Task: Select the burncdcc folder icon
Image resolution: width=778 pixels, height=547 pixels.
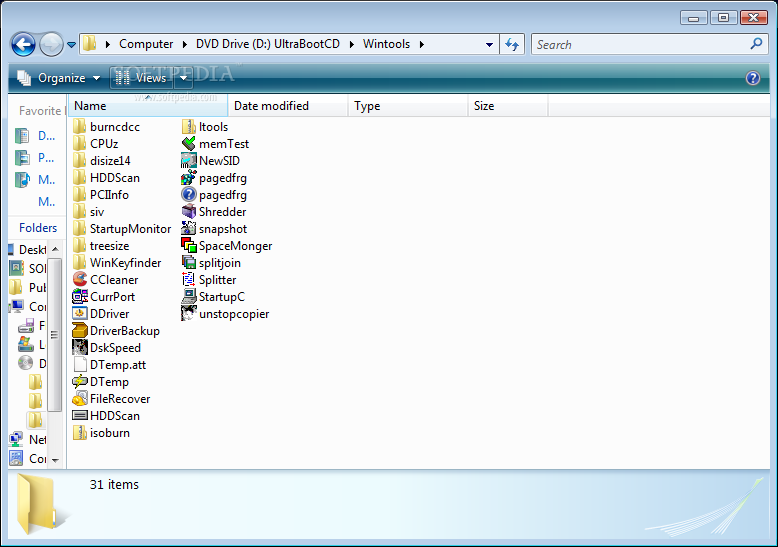Action: pos(79,127)
